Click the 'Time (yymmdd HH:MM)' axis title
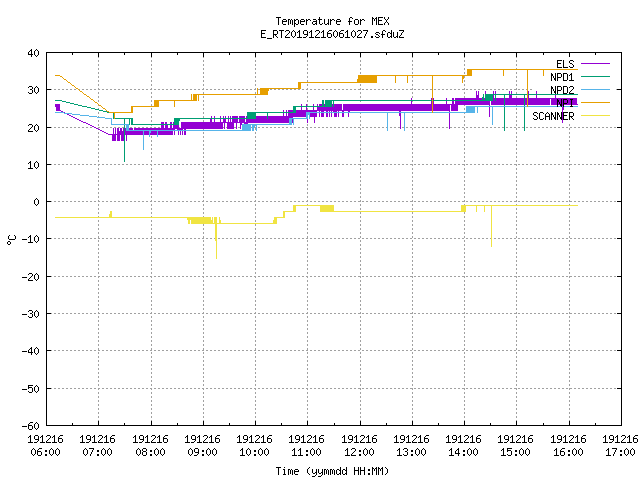 point(332,471)
